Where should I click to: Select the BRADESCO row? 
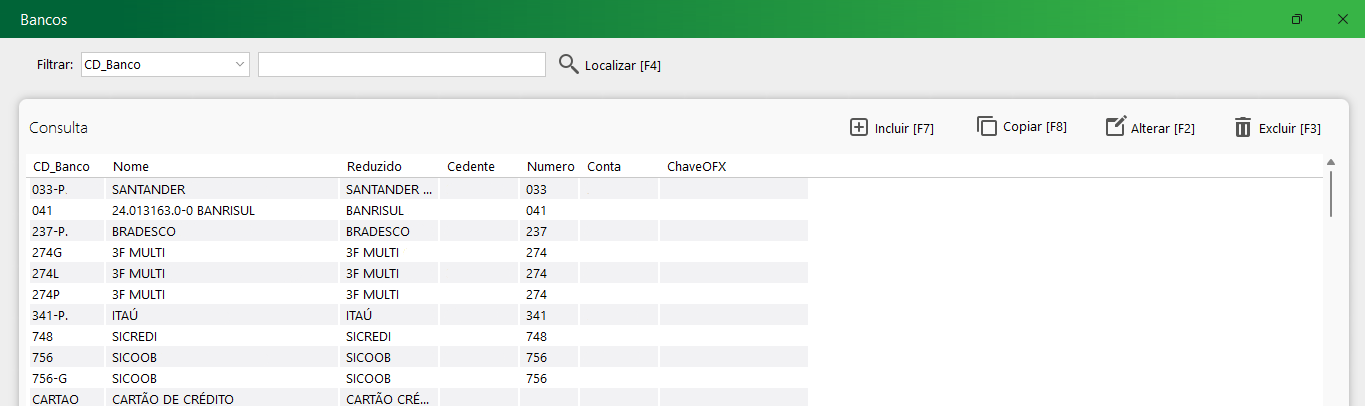(417, 231)
